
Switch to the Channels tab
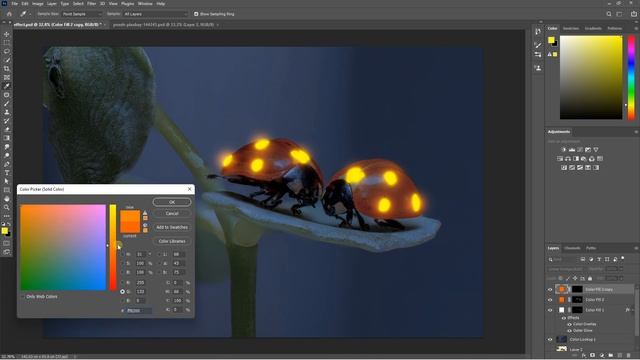click(572, 248)
